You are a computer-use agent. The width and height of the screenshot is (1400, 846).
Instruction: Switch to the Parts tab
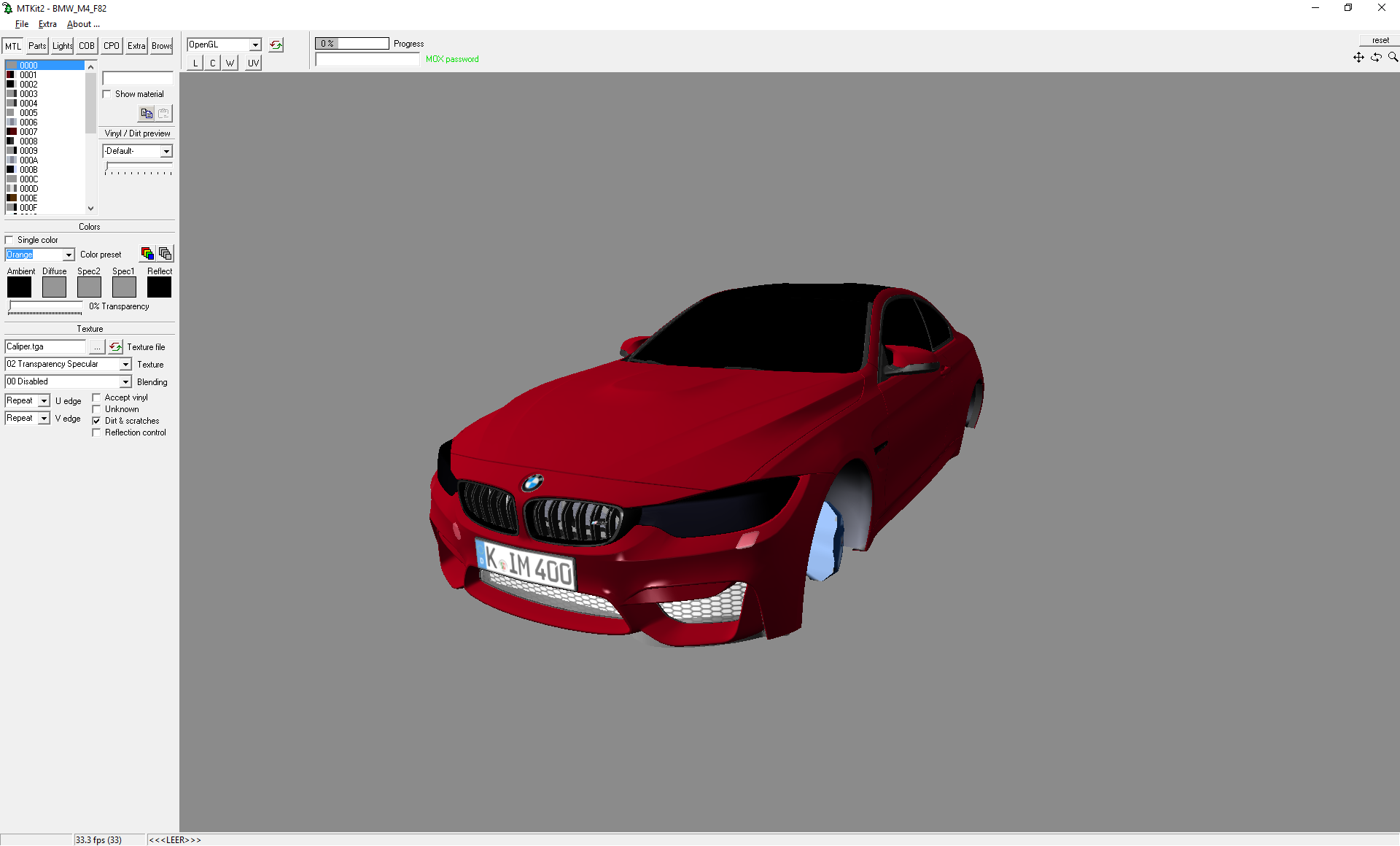37,46
